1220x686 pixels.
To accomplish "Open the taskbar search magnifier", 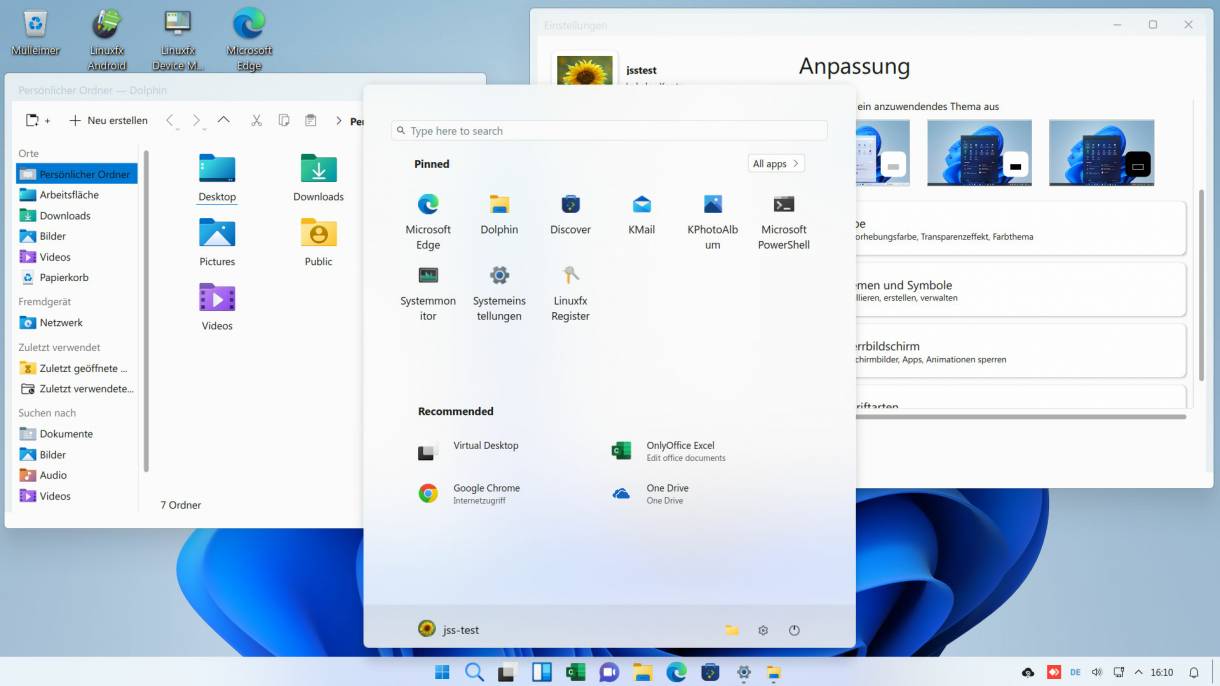I will [x=474, y=672].
